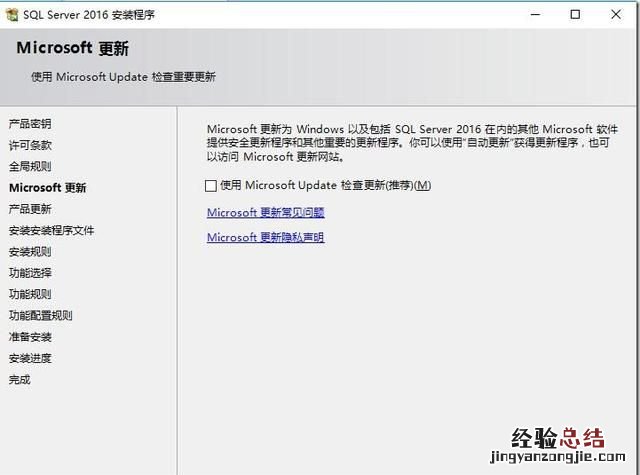Click the 使用 Microsoft Update 检查重要更新 subtitle

(123, 77)
